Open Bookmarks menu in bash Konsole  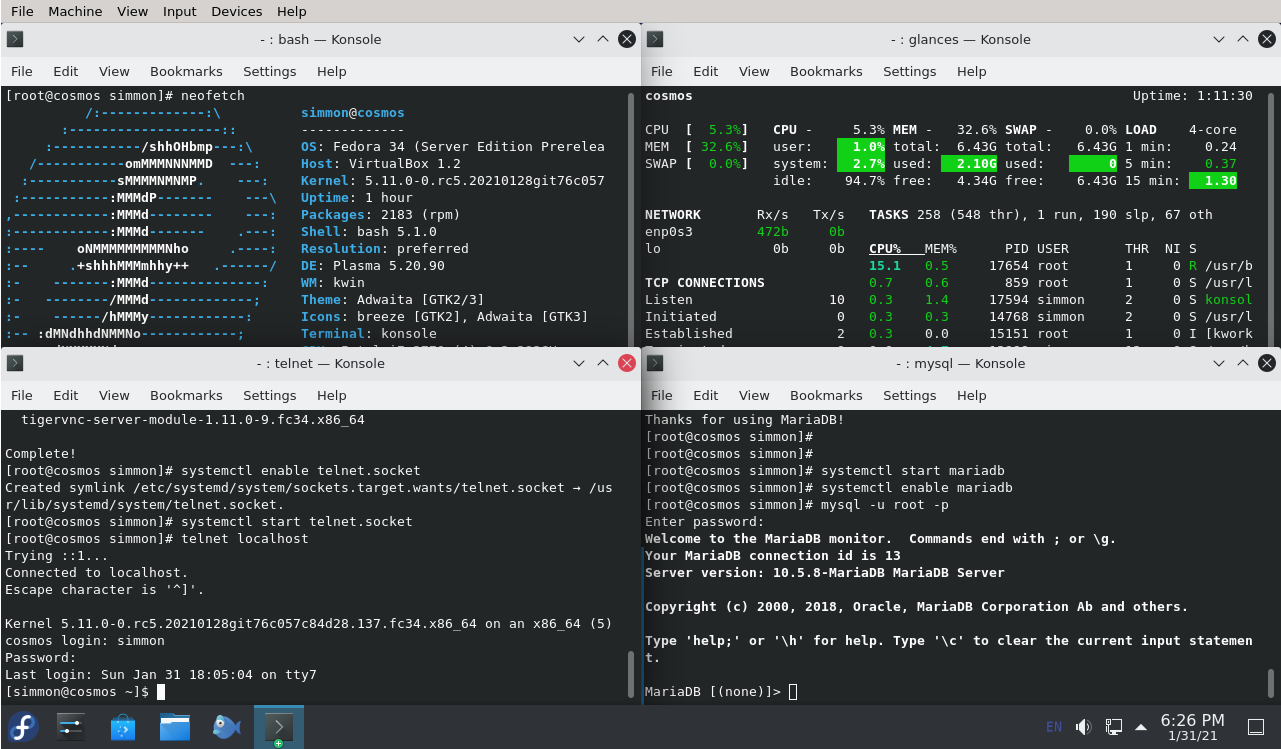tap(186, 72)
